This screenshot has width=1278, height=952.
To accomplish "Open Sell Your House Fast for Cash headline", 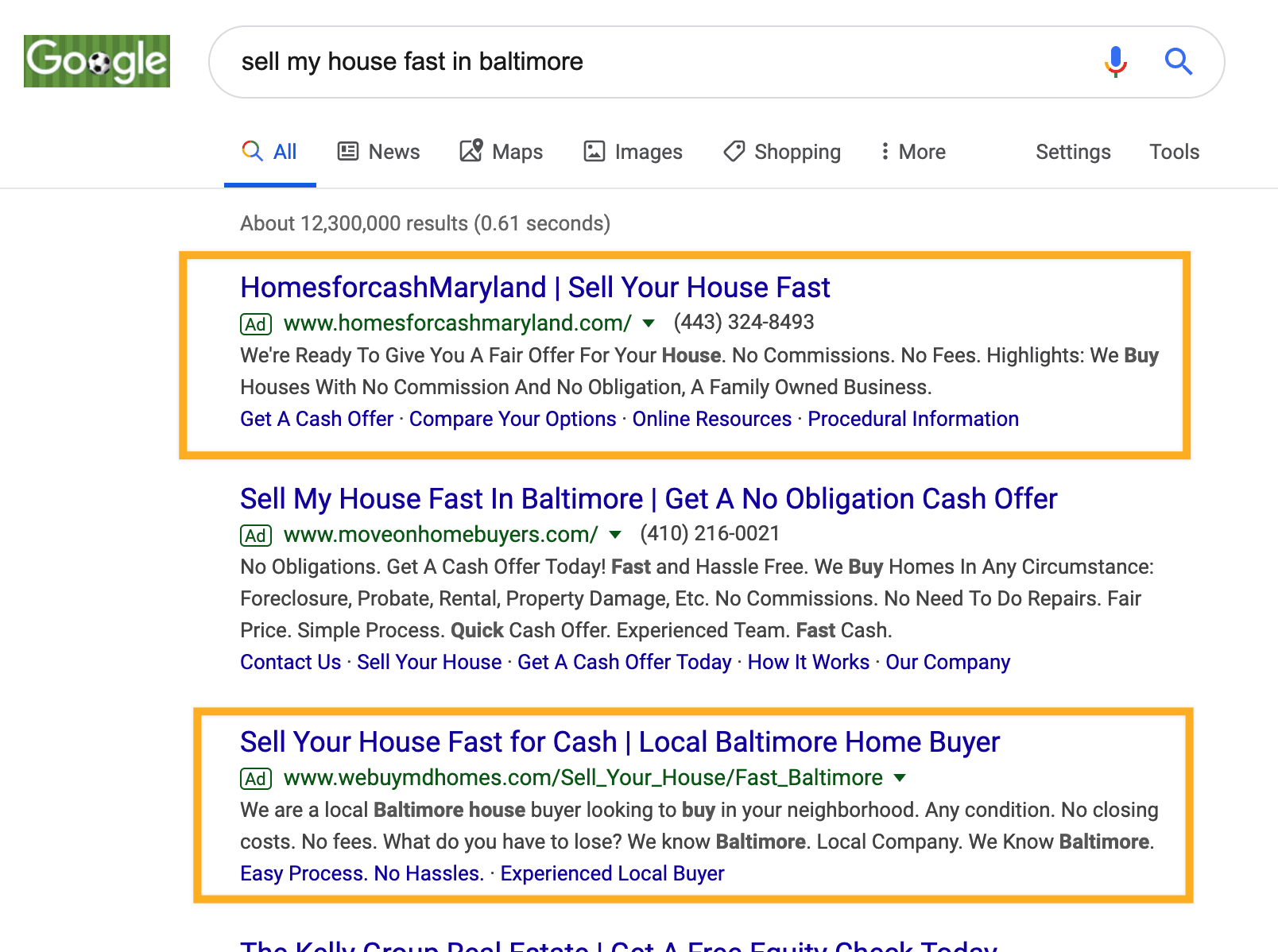I will click(x=620, y=742).
